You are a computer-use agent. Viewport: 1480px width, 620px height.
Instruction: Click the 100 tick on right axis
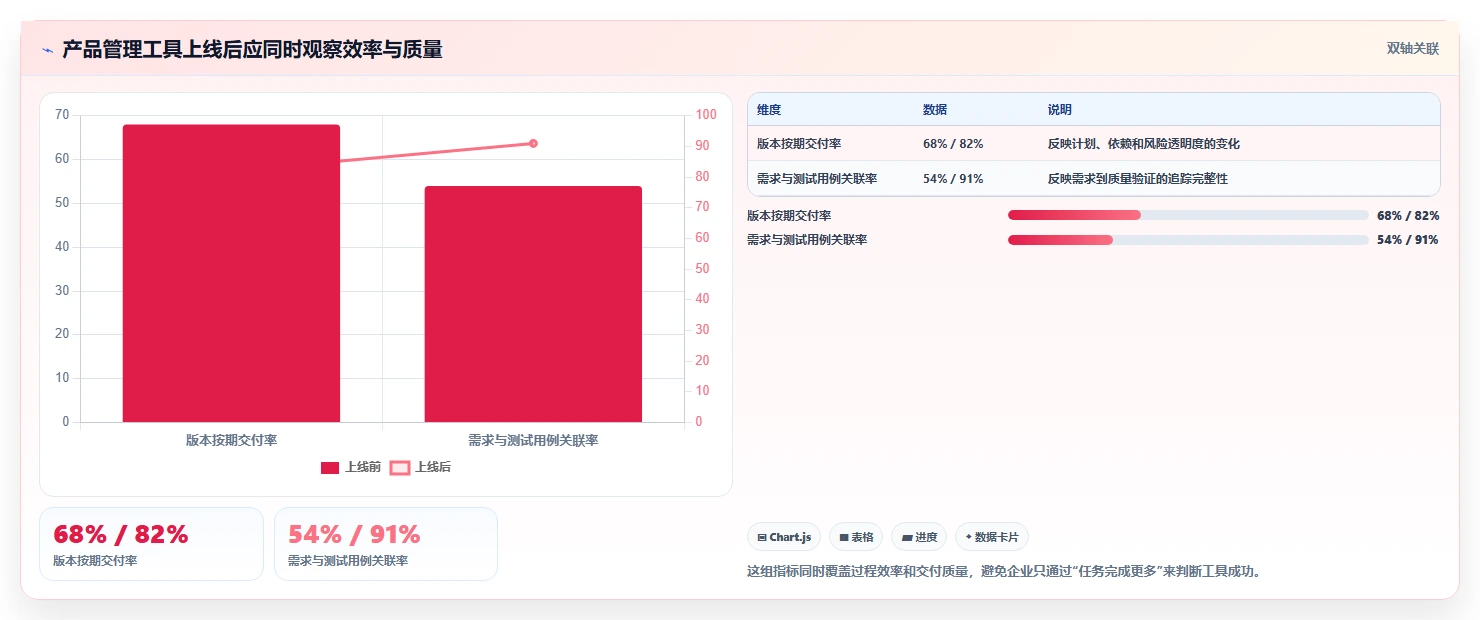pos(707,115)
